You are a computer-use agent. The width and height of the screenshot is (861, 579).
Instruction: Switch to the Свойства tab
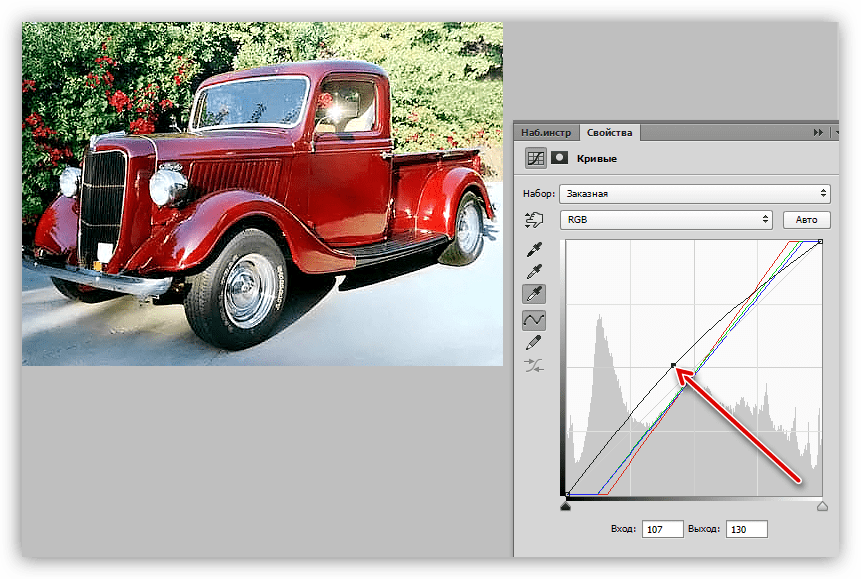[x=610, y=132]
